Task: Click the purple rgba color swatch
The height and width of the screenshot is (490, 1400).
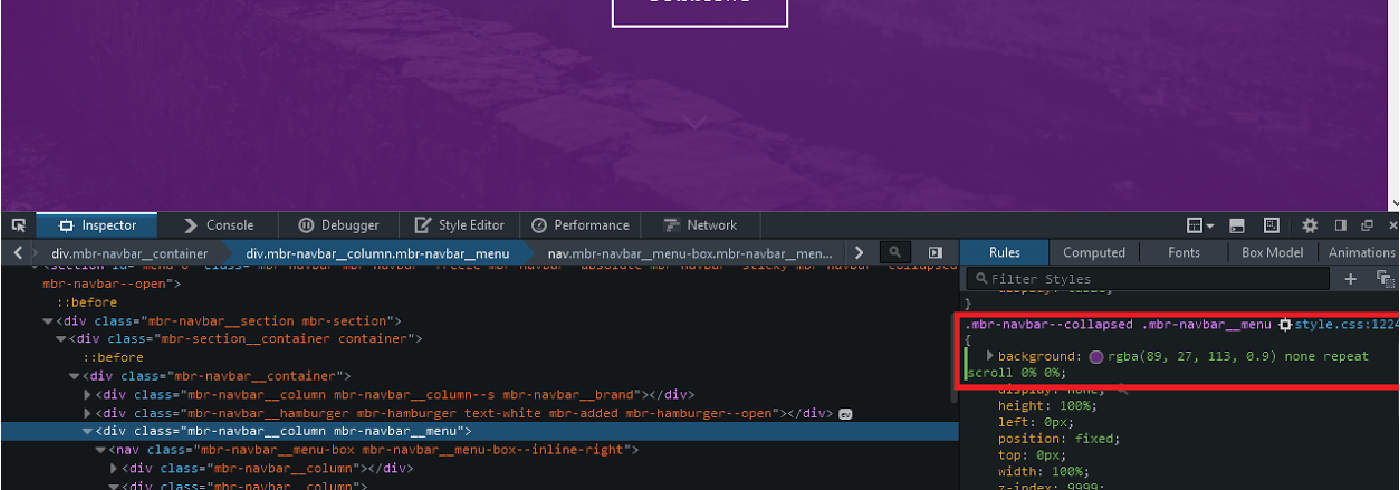Action: tap(1096, 357)
